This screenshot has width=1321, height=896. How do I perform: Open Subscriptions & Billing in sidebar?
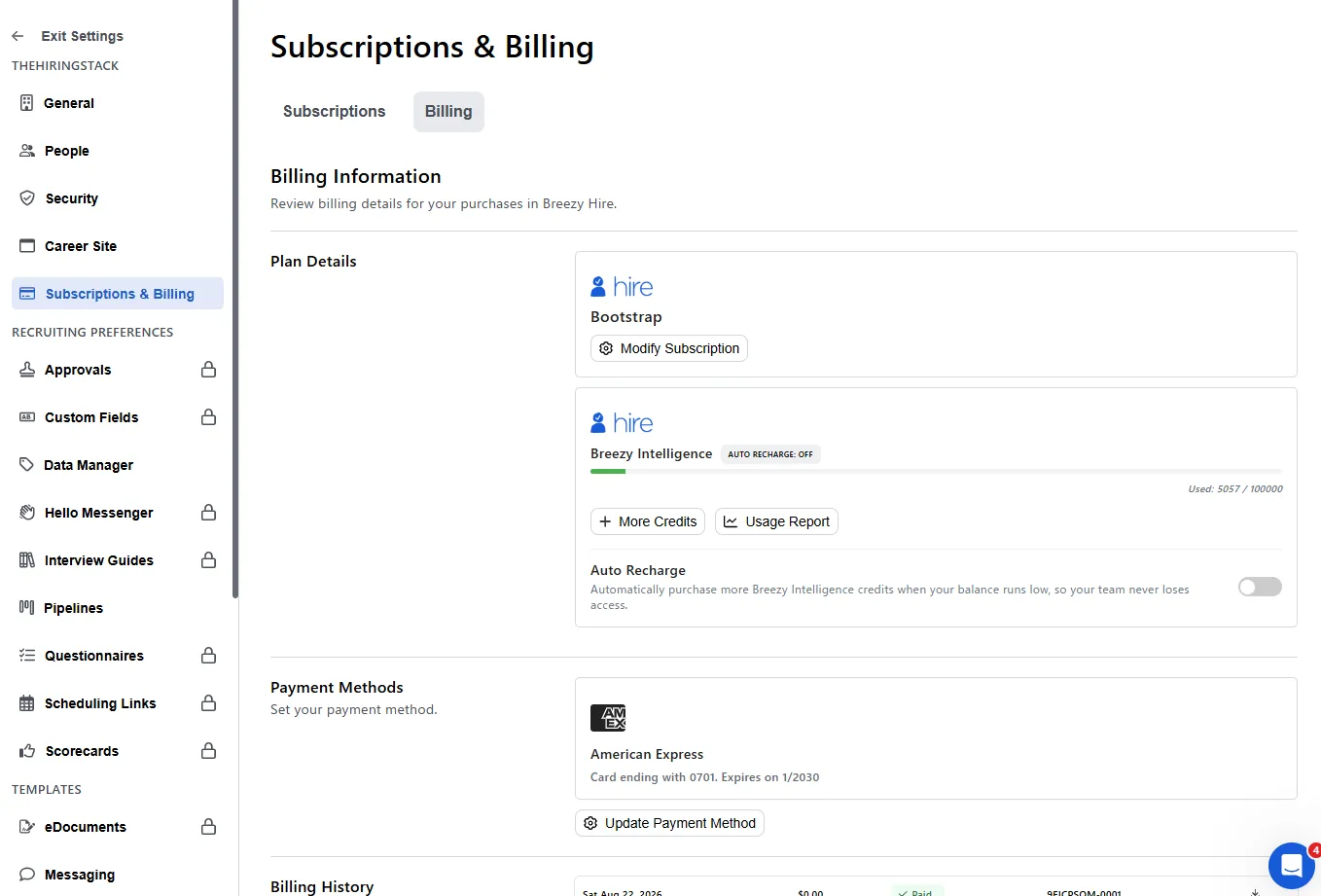click(118, 294)
